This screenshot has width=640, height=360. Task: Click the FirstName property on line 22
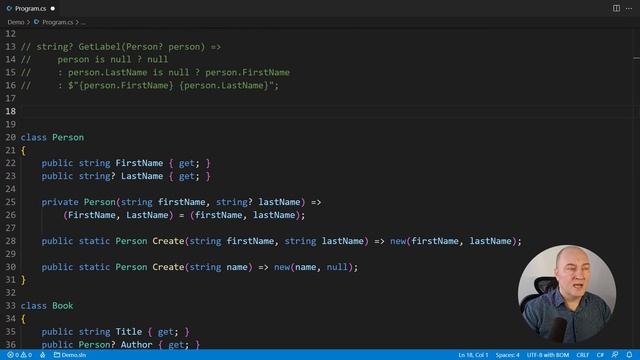139,163
